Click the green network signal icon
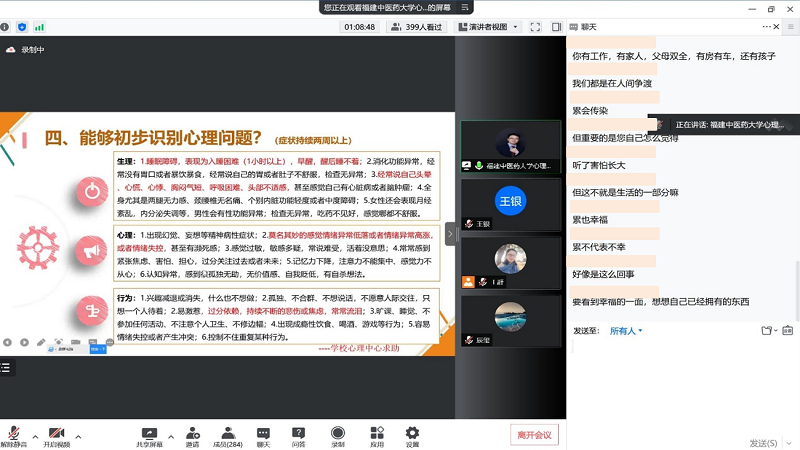 39,27
